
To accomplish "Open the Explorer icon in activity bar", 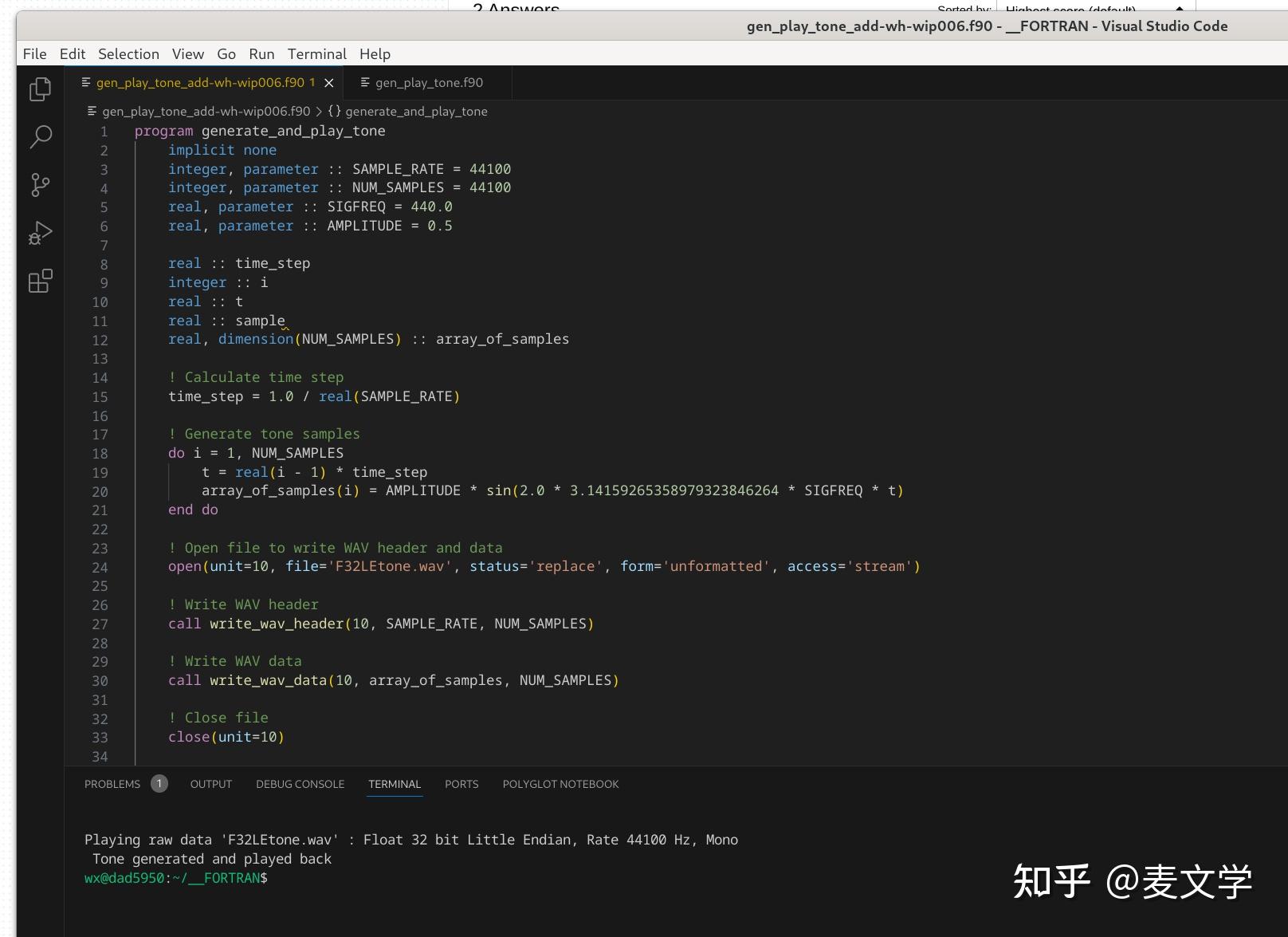I will [x=39, y=89].
